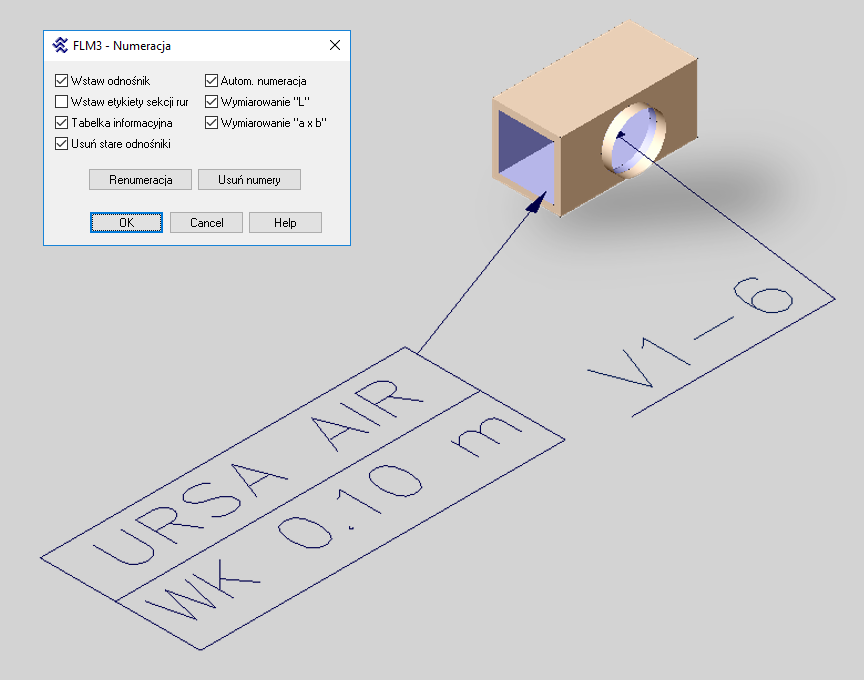Disable 'Usuń stare odnośniki' checkbox
864x680 pixels.
point(62,144)
